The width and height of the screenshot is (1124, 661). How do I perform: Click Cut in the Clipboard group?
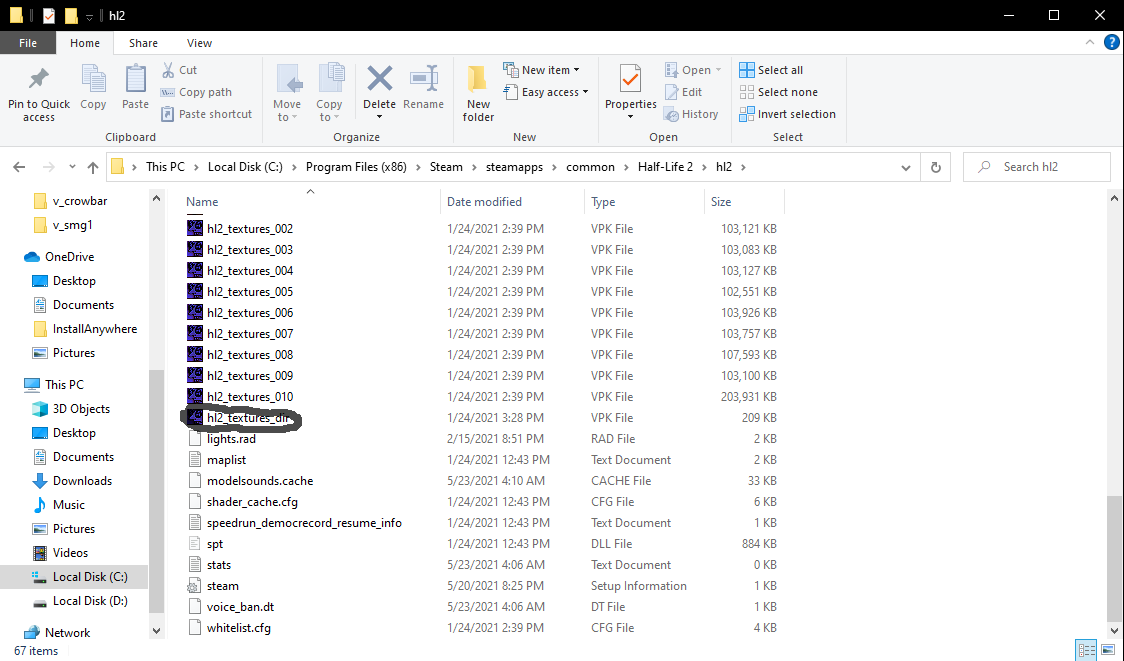click(x=179, y=70)
